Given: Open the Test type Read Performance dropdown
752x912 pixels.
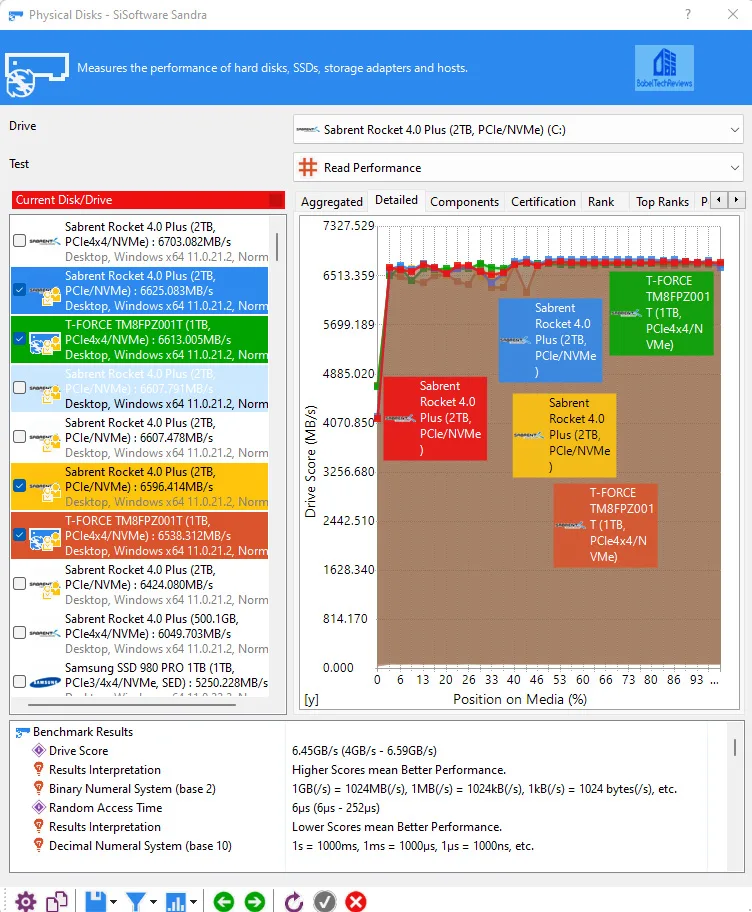Looking at the screenshot, I should point(518,168).
